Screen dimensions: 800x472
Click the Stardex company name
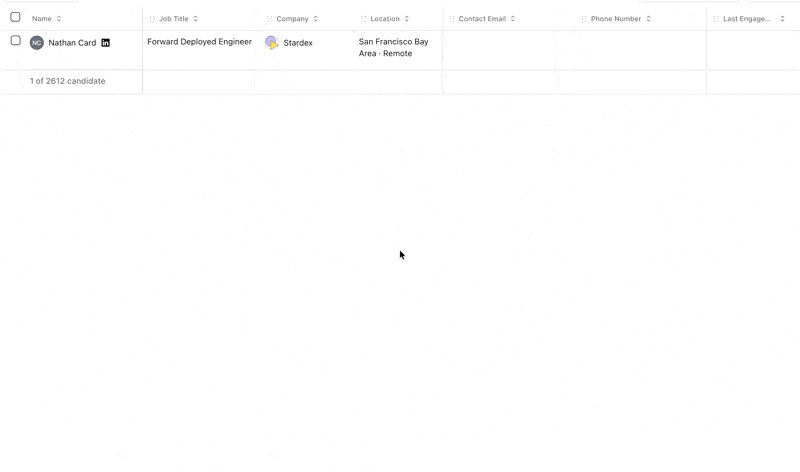click(298, 43)
